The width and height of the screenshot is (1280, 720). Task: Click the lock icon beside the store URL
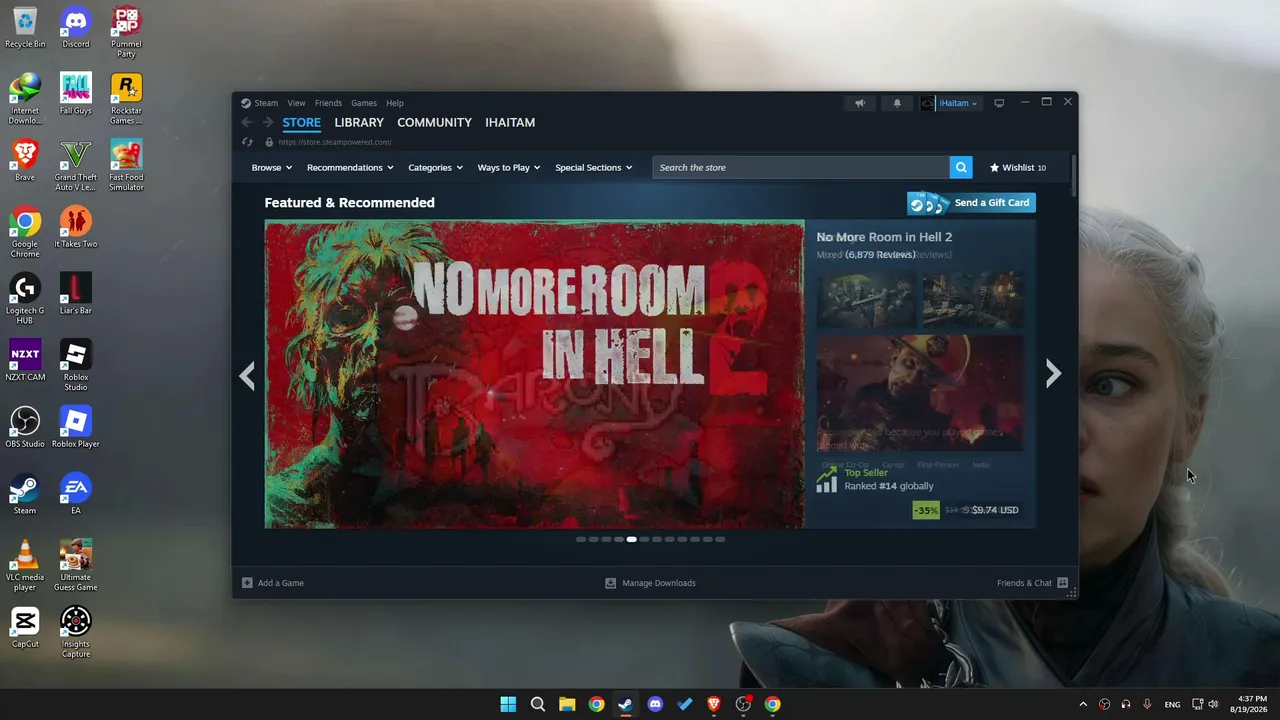269,142
